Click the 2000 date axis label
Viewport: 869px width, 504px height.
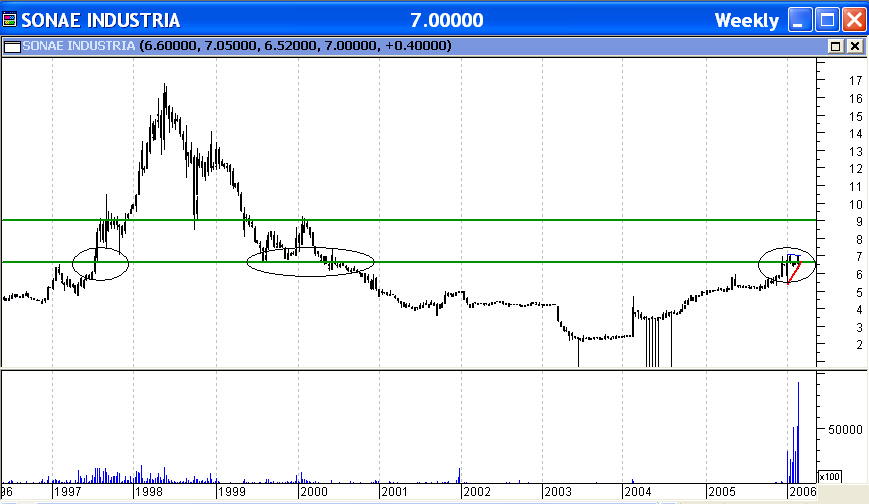(314, 492)
